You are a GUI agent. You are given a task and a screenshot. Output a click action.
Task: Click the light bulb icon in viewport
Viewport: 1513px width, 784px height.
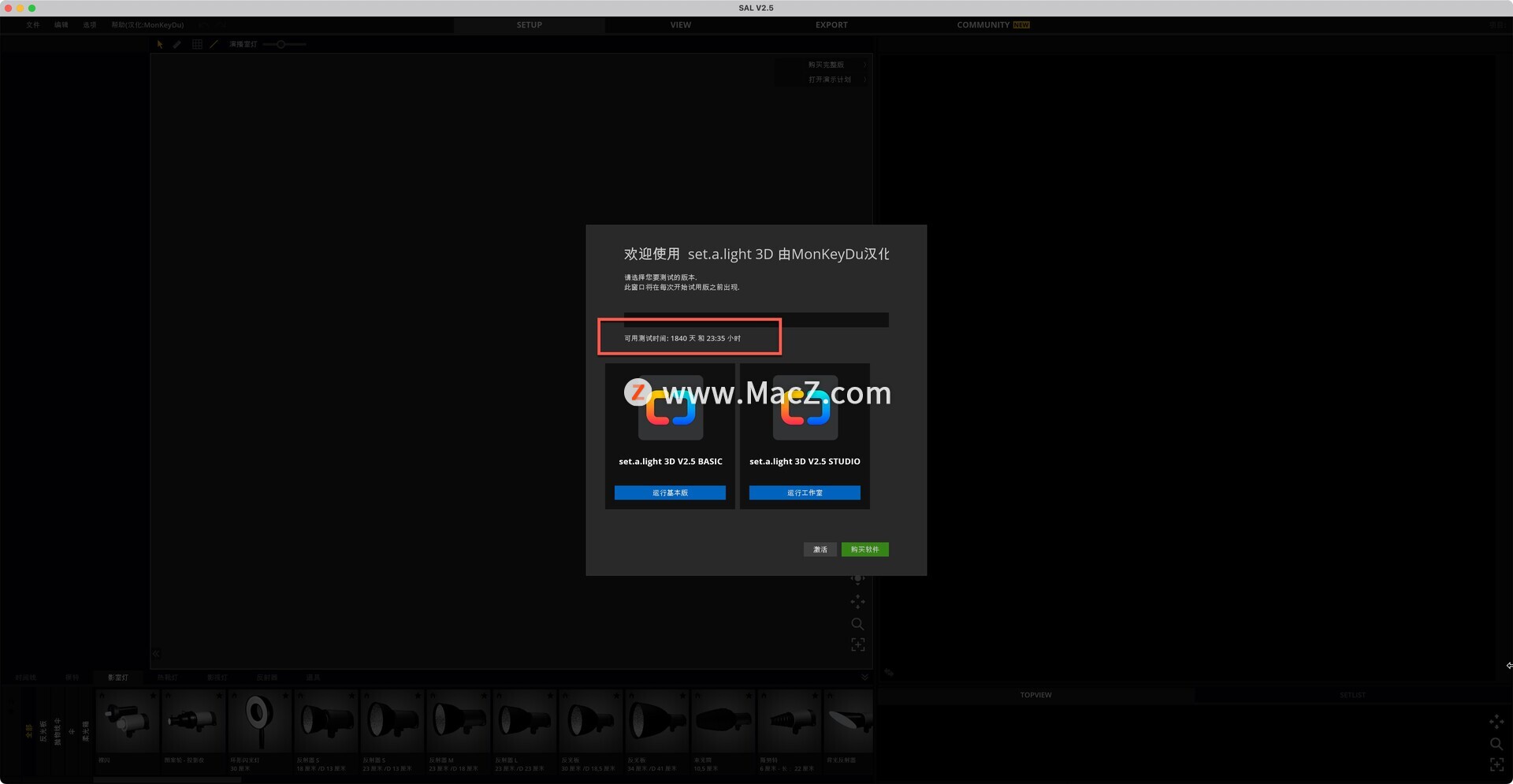[857, 579]
